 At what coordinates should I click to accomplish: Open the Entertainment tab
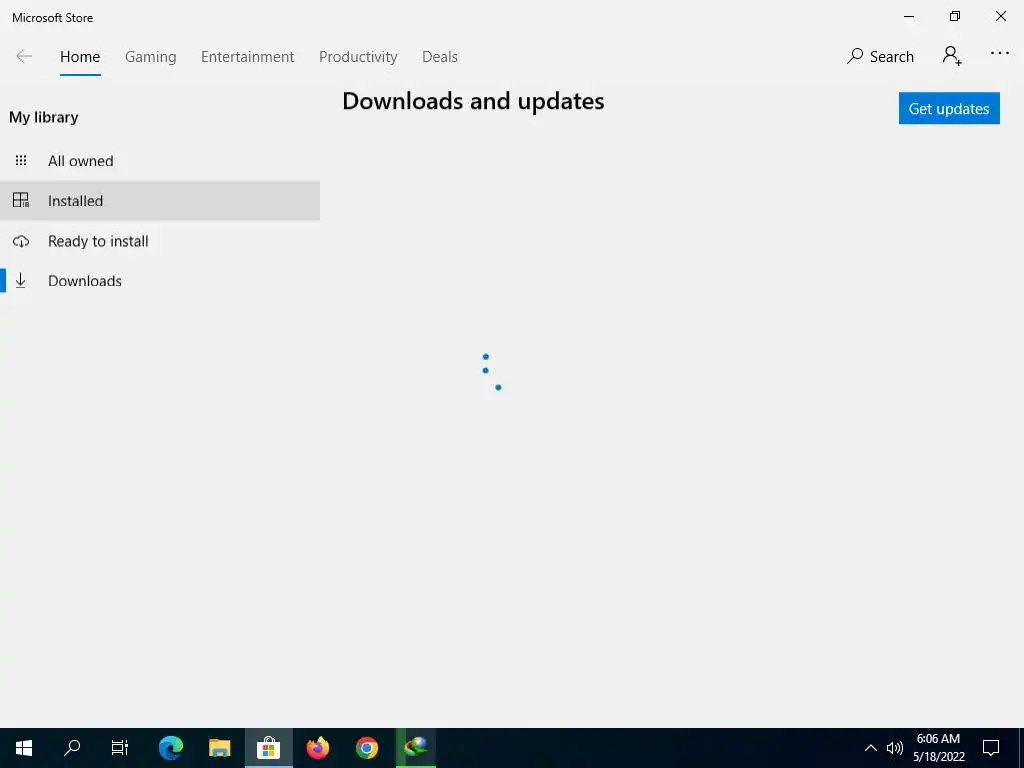[248, 57]
